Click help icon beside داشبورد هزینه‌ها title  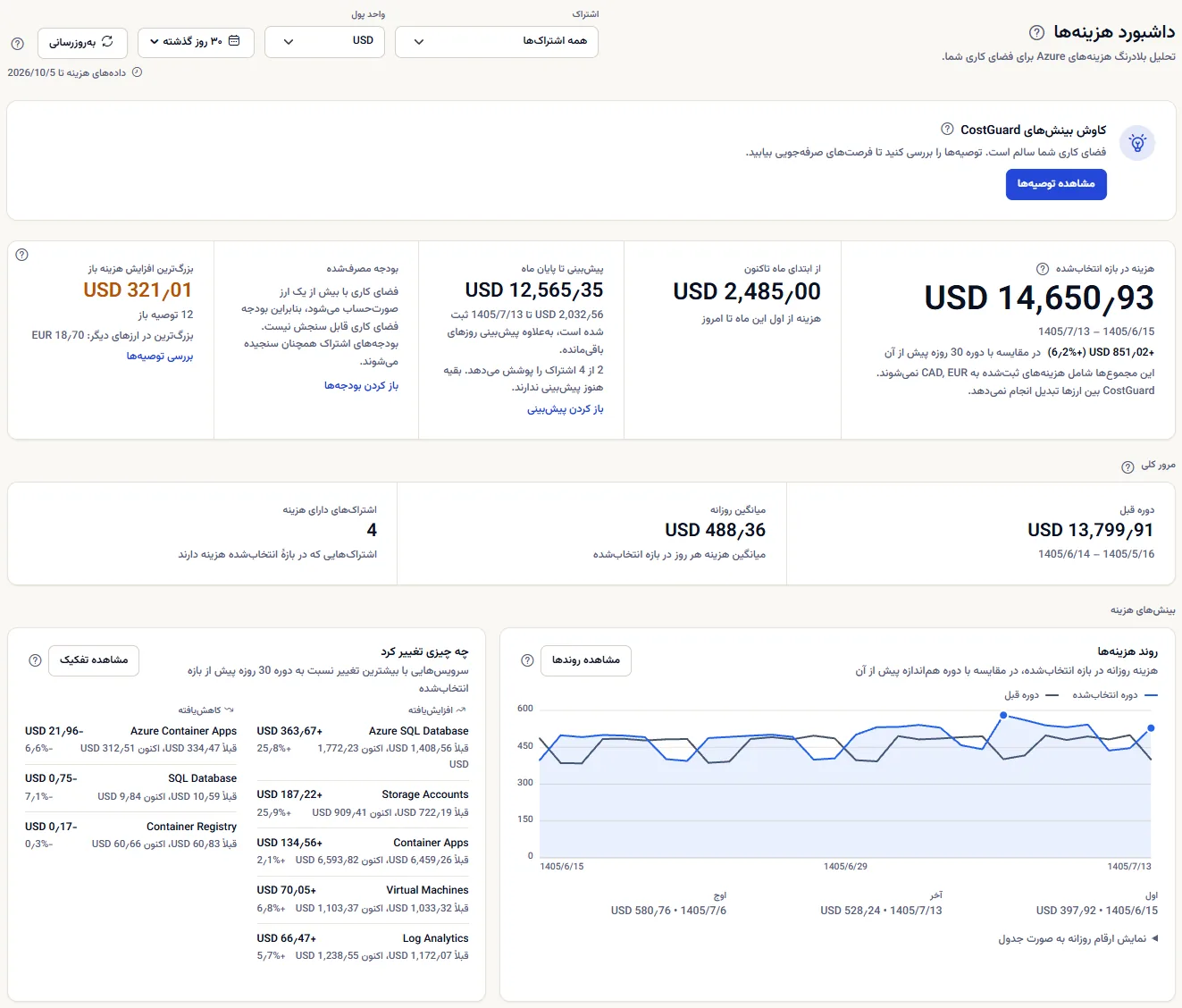coord(1036,32)
